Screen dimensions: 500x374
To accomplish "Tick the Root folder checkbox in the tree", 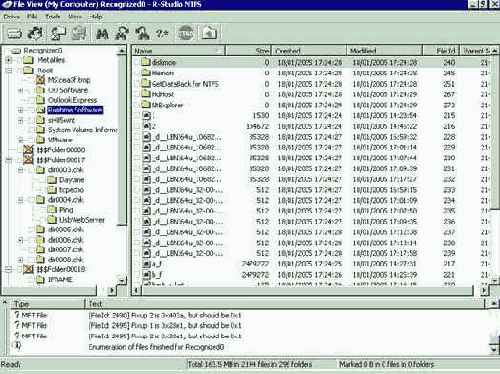I will pos(19,70).
